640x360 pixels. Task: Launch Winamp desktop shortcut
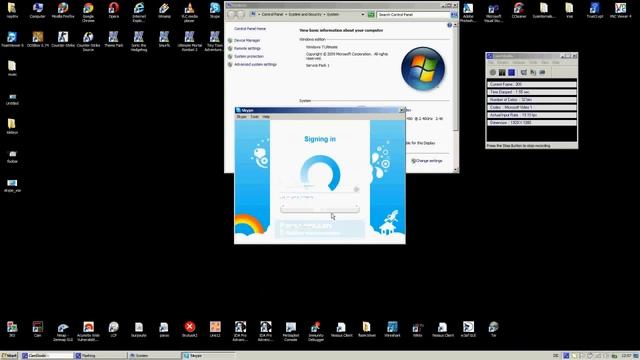point(164,10)
